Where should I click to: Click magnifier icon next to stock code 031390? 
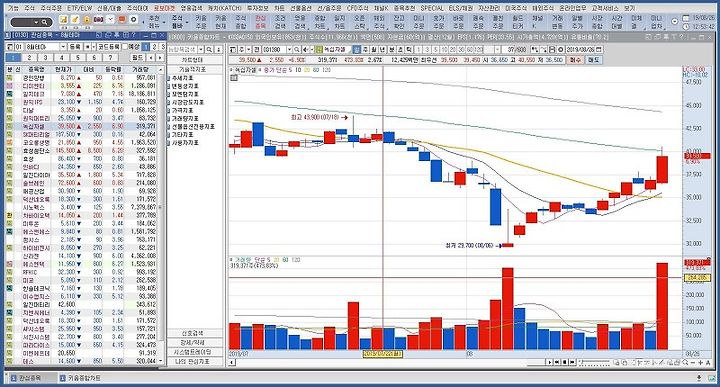tap(297, 49)
